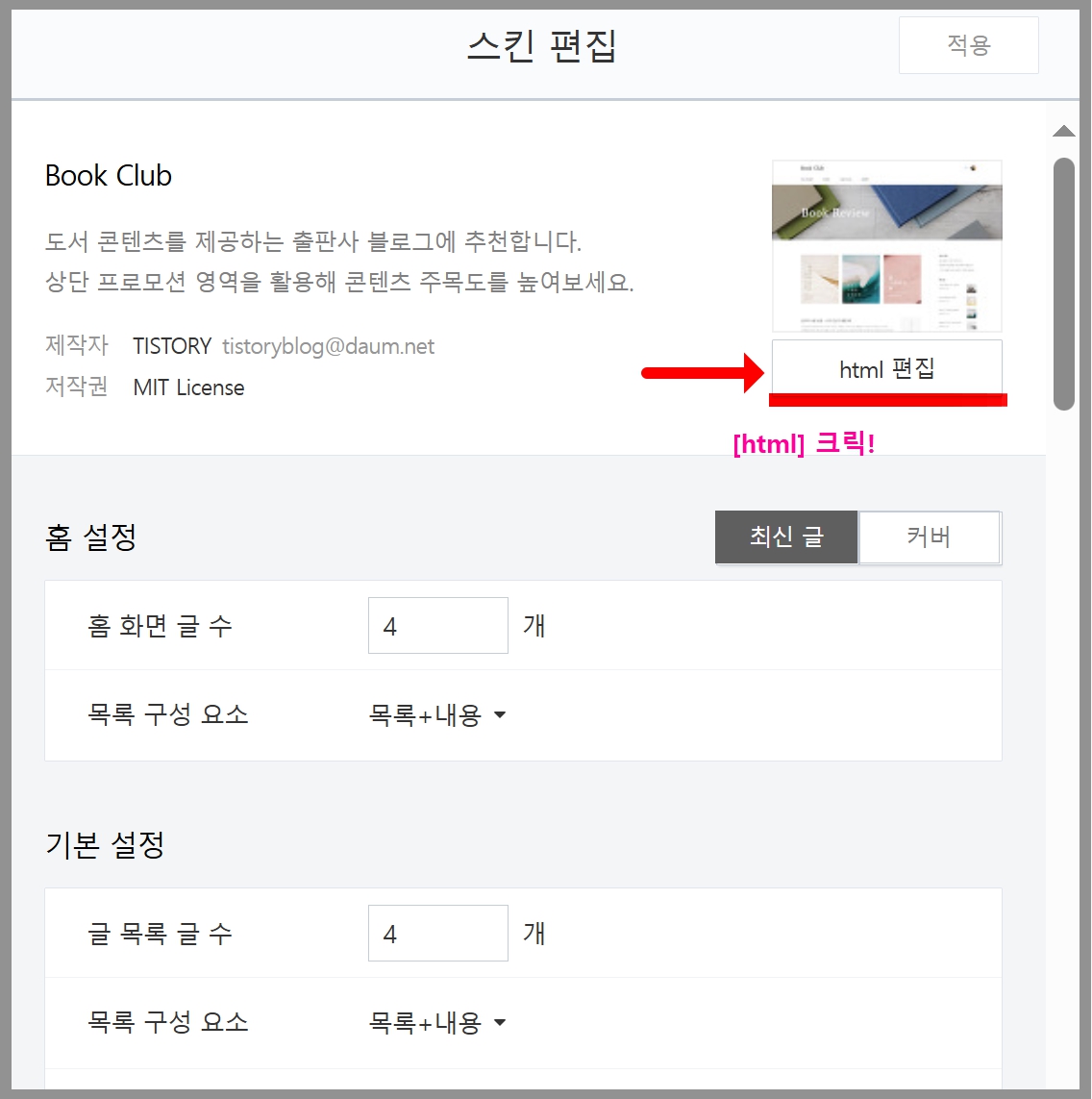Viewport: 1092px width, 1099px height.
Task: Click the vertical scrollbar thumb
Action: pos(1063,284)
